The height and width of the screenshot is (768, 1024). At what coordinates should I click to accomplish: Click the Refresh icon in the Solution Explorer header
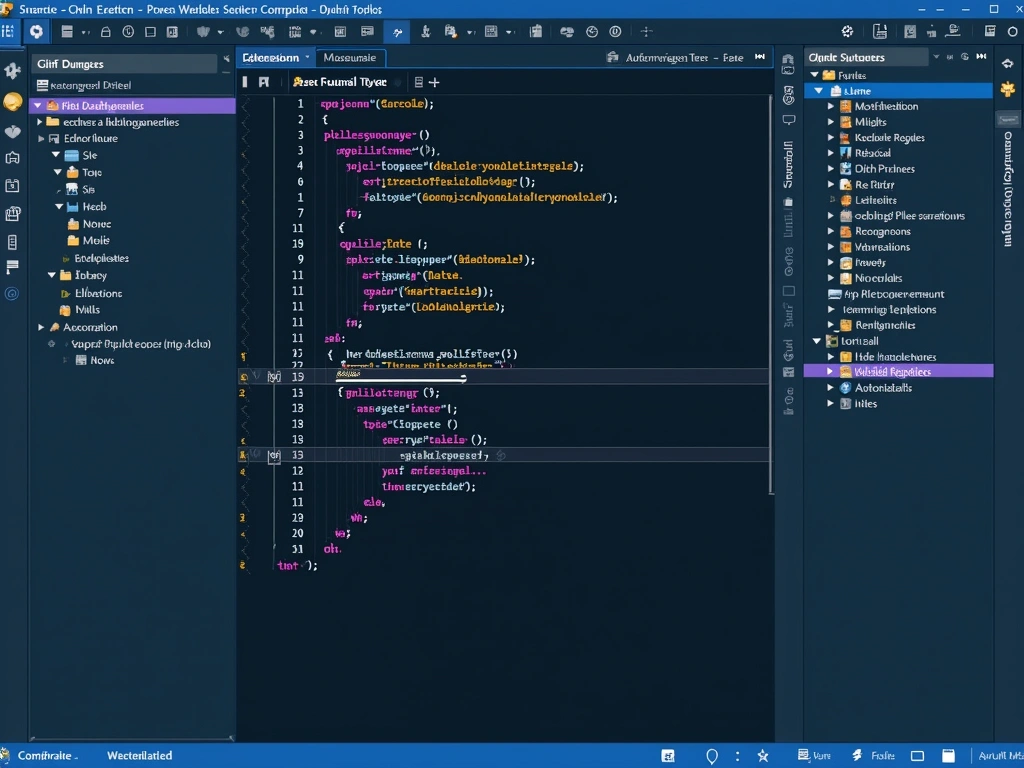(x=966, y=57)
